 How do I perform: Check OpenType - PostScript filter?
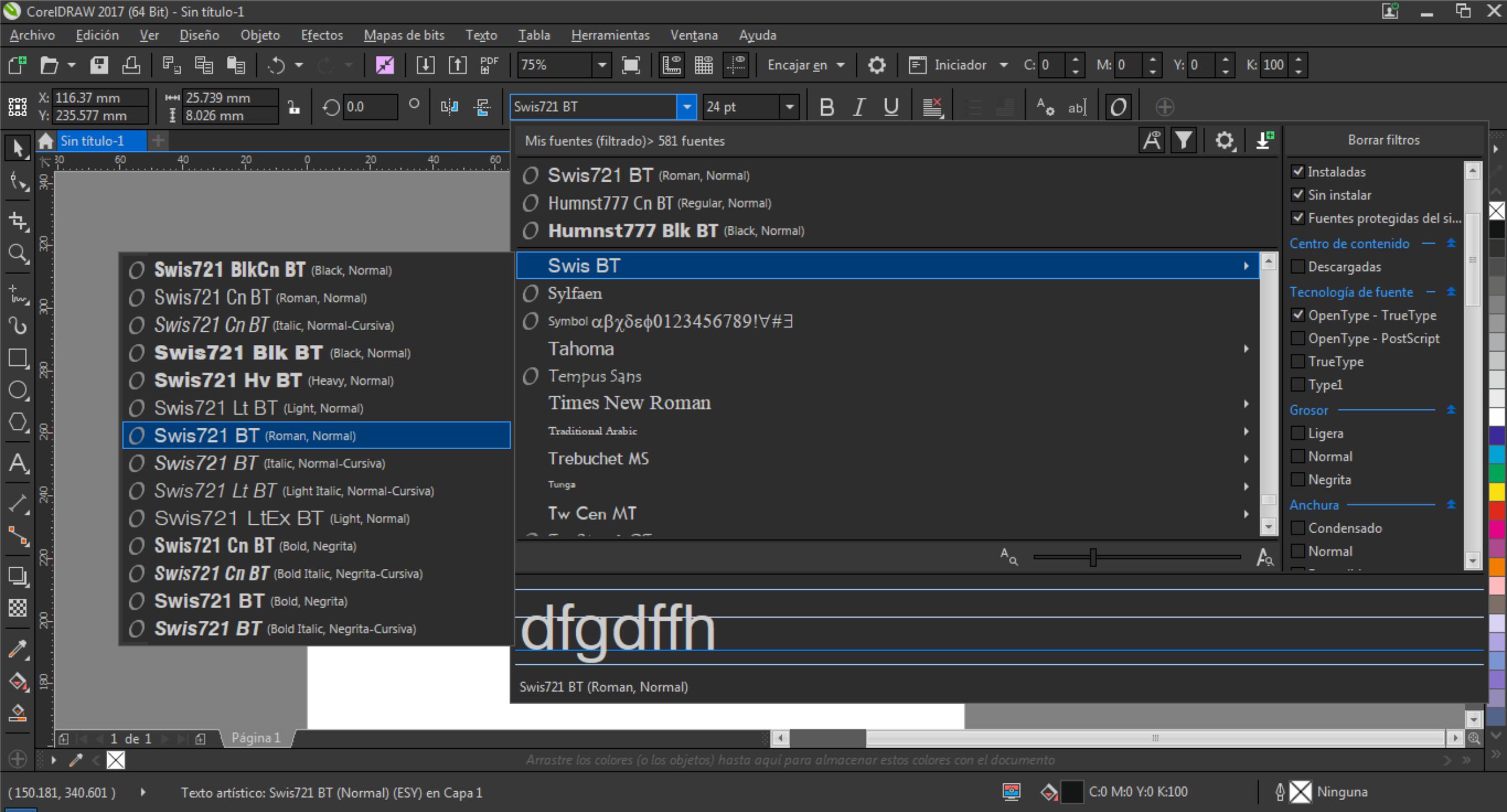point(1298,338)
